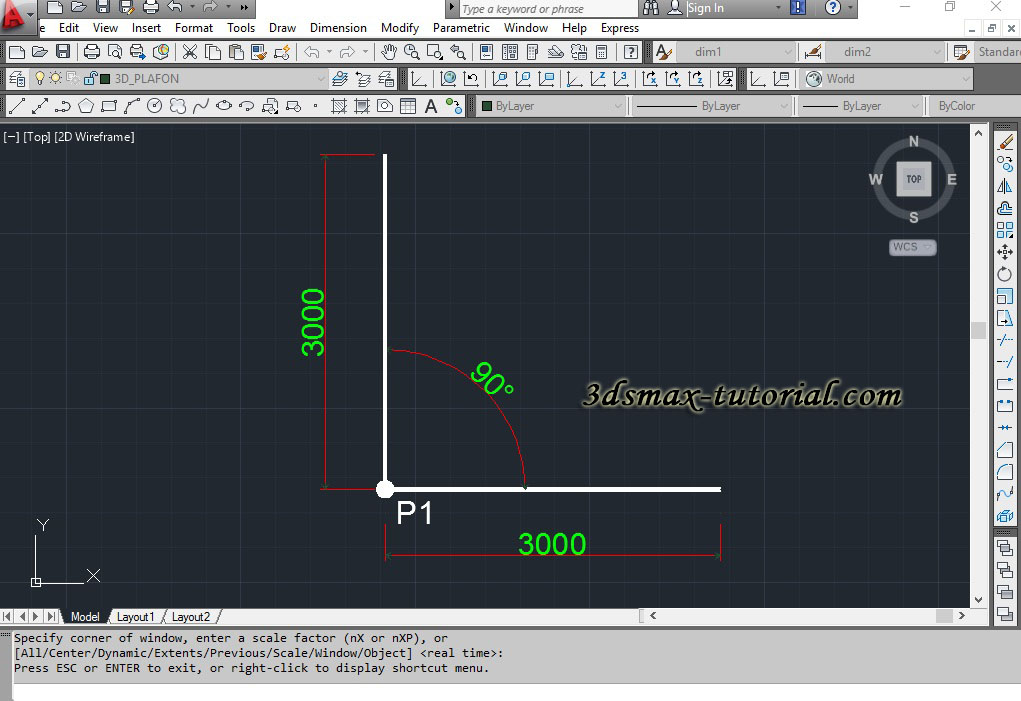Open the Dimension menu
The image size is (1021, 701).
(x=338, y=28)
